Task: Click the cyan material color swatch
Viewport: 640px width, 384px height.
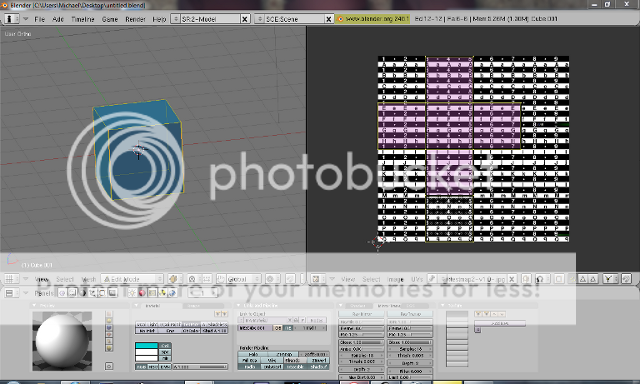Action: coord(147,346)
